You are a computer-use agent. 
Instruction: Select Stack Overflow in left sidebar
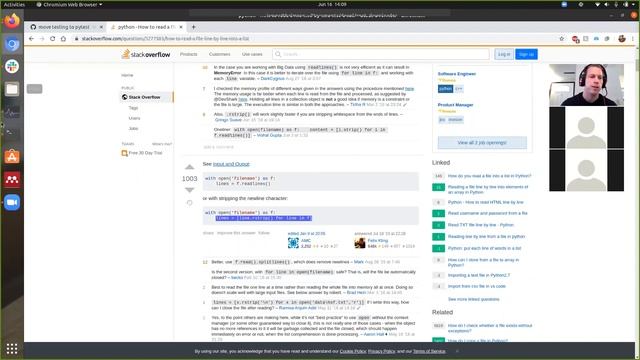pos(144,97)
